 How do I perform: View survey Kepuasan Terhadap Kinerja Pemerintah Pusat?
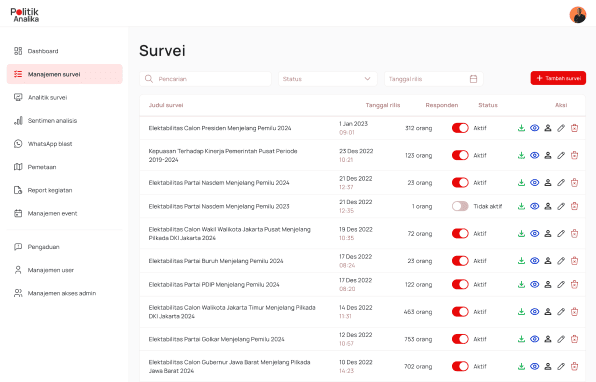pos(534,155)
